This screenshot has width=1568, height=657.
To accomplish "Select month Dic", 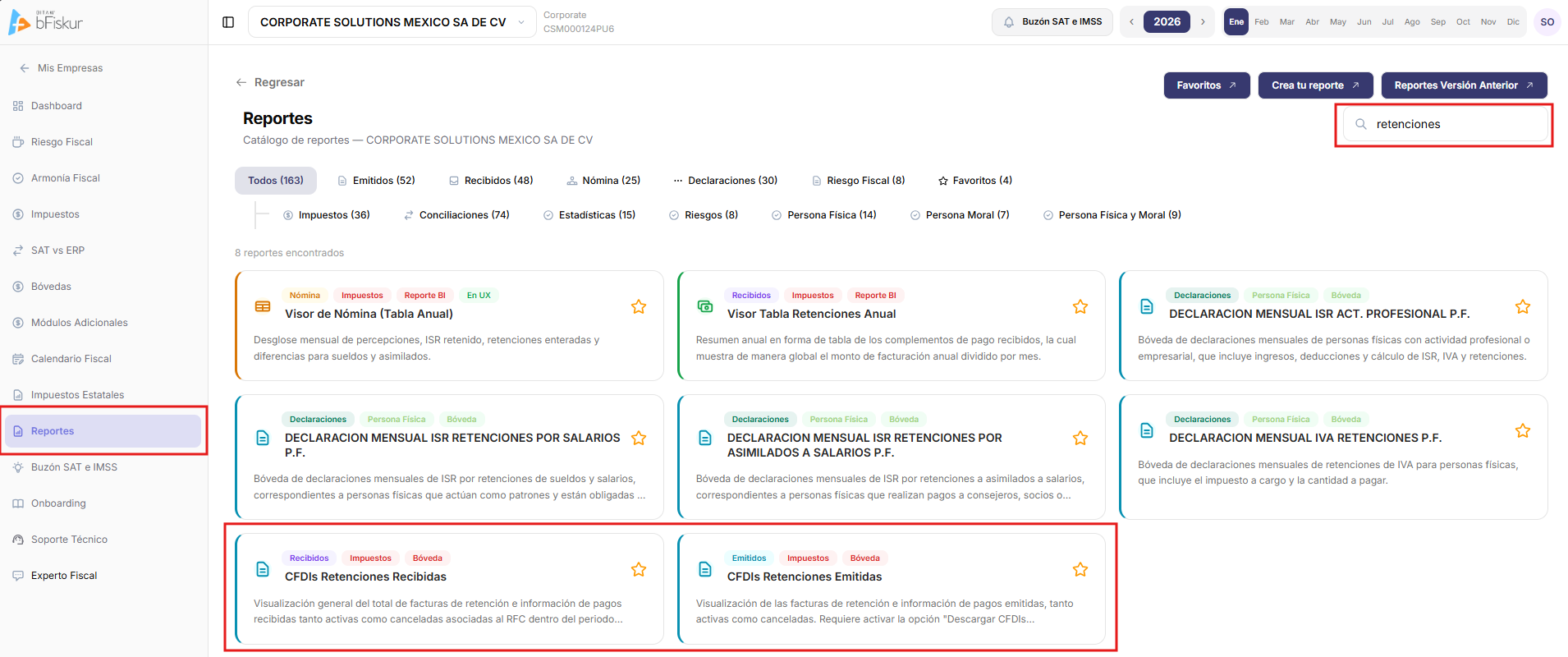I will coord(1513,22).
